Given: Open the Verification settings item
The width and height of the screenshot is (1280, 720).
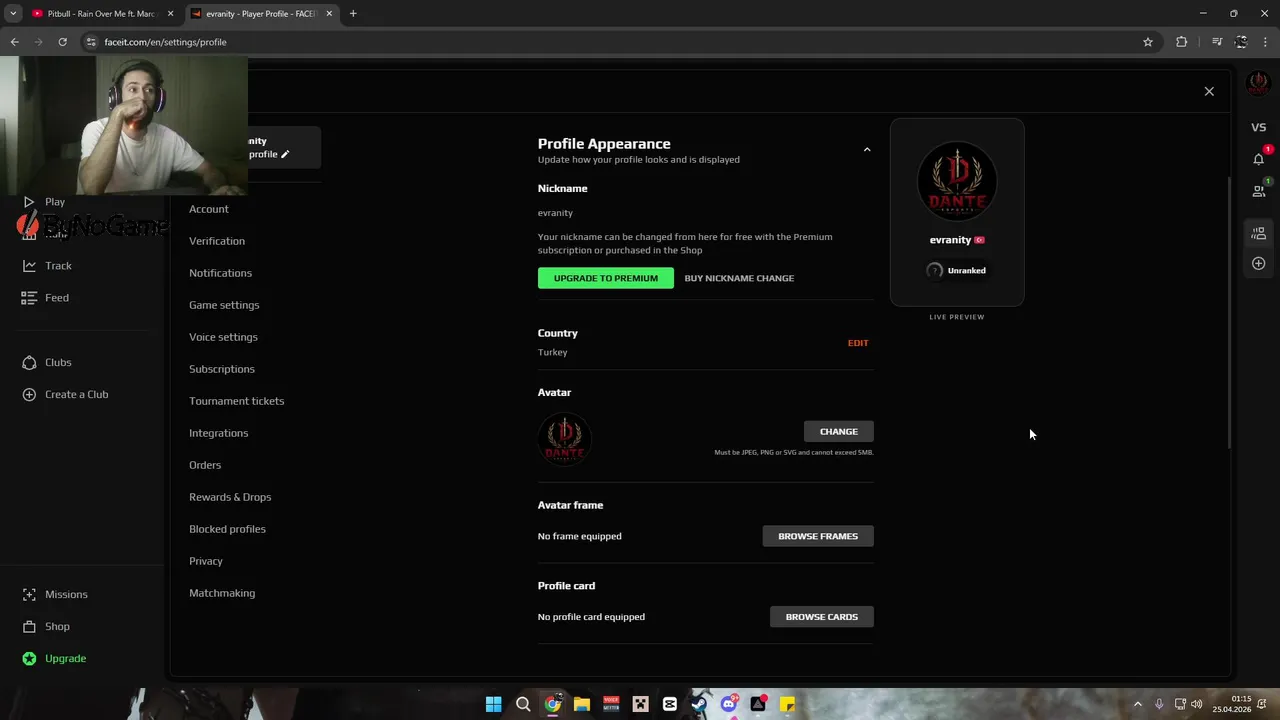Looking at the screenshot, I should tap(217, 241).
